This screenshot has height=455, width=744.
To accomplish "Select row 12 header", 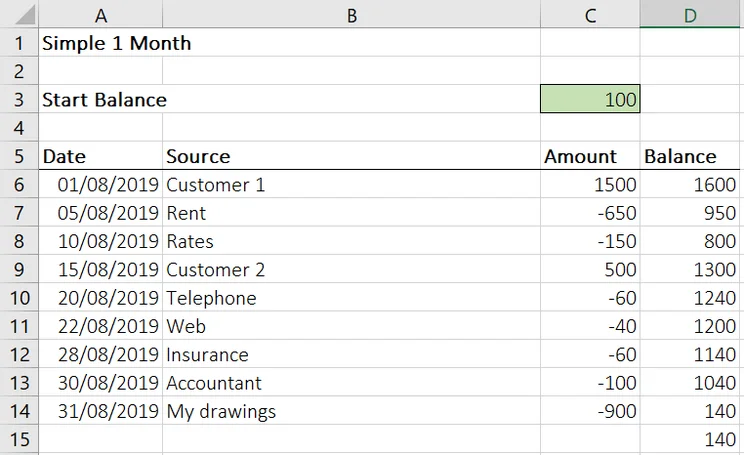I will click(19, 354).
